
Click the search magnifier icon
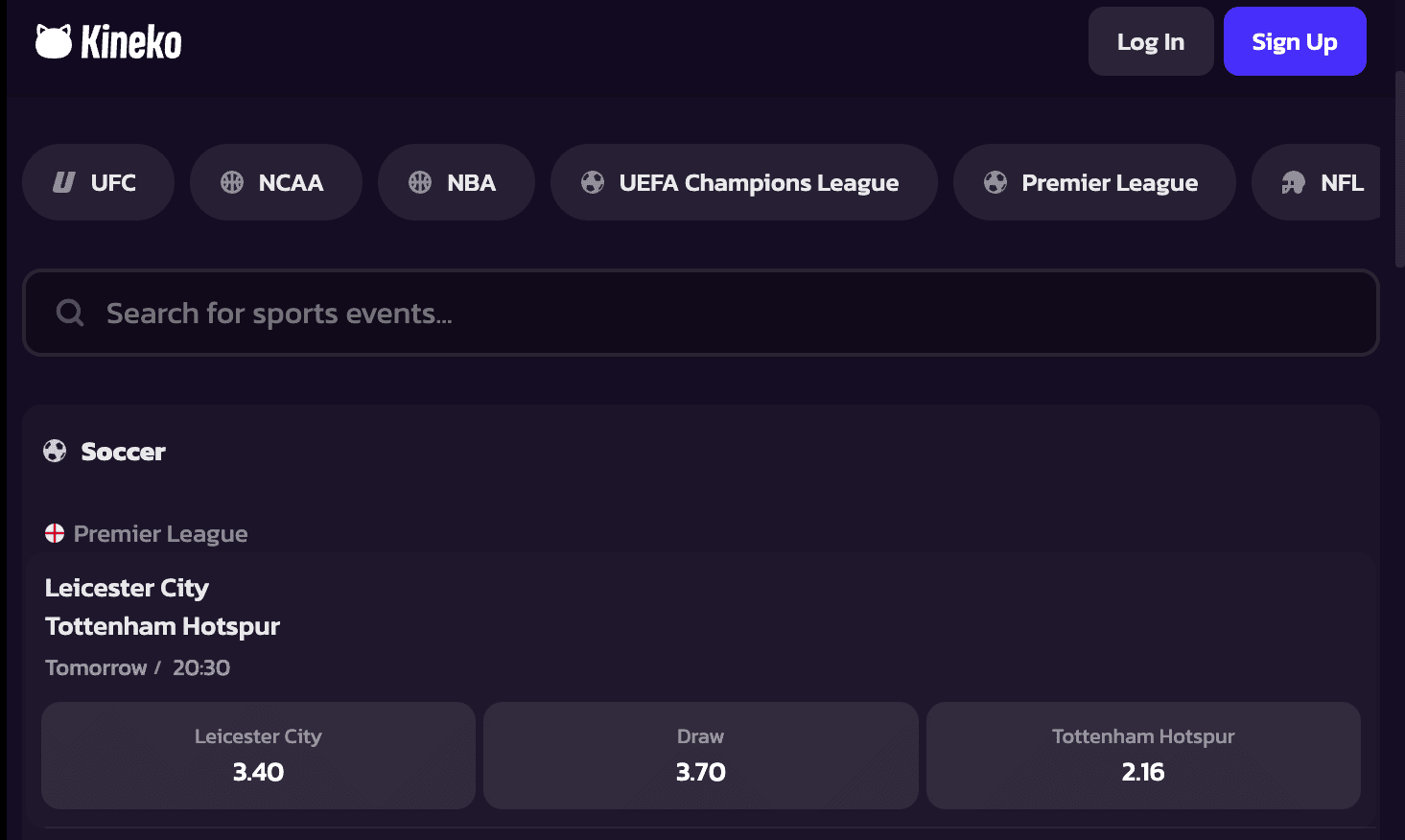(x=70, y=313)
